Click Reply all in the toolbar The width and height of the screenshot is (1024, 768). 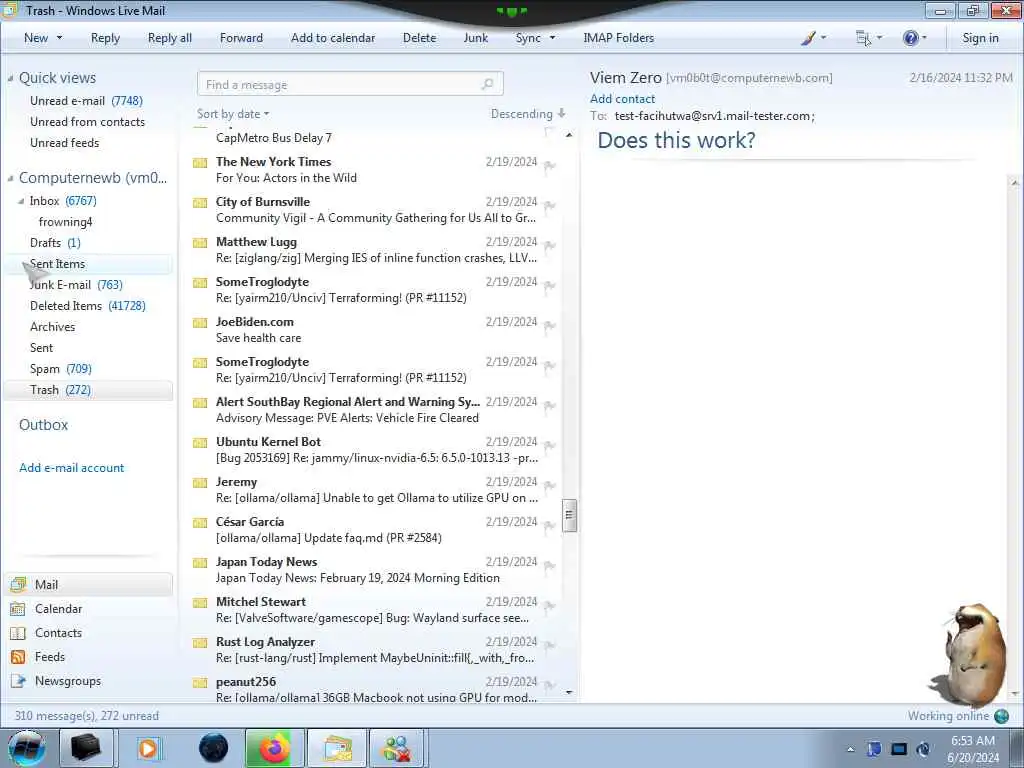point(170,38)
